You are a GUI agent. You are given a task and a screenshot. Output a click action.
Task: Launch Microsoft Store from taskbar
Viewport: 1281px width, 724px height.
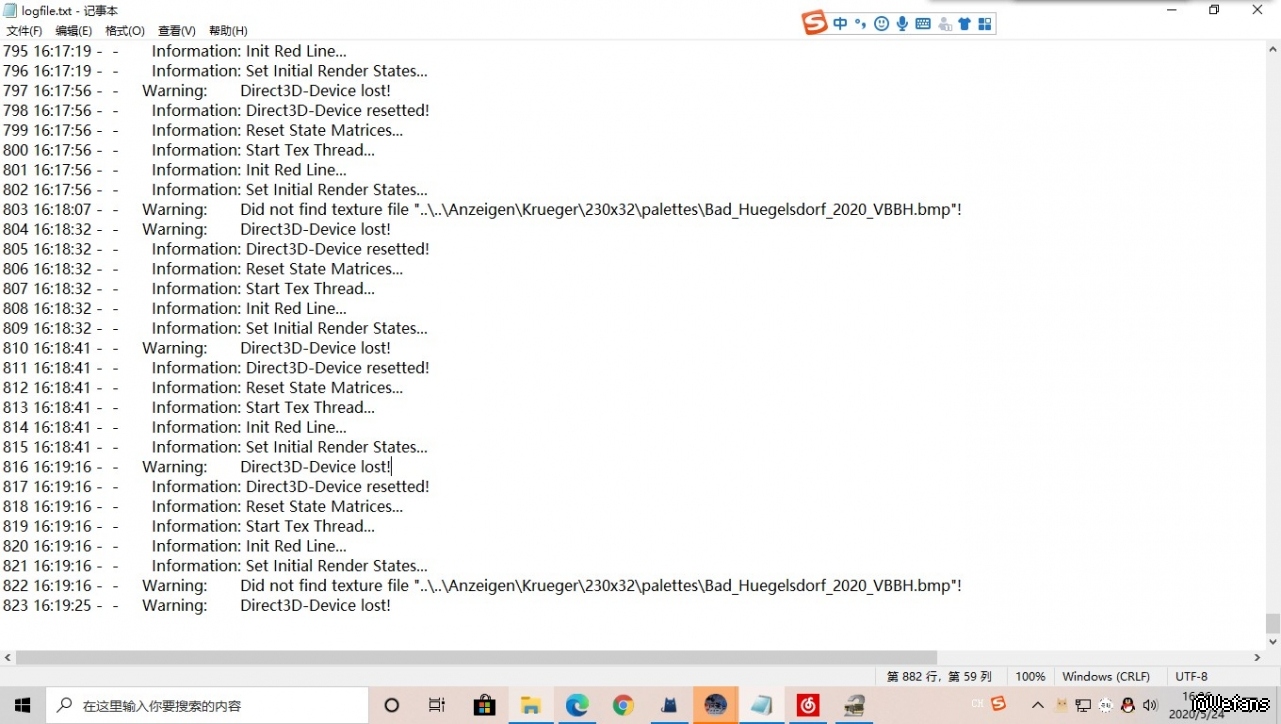coord(484,705)
